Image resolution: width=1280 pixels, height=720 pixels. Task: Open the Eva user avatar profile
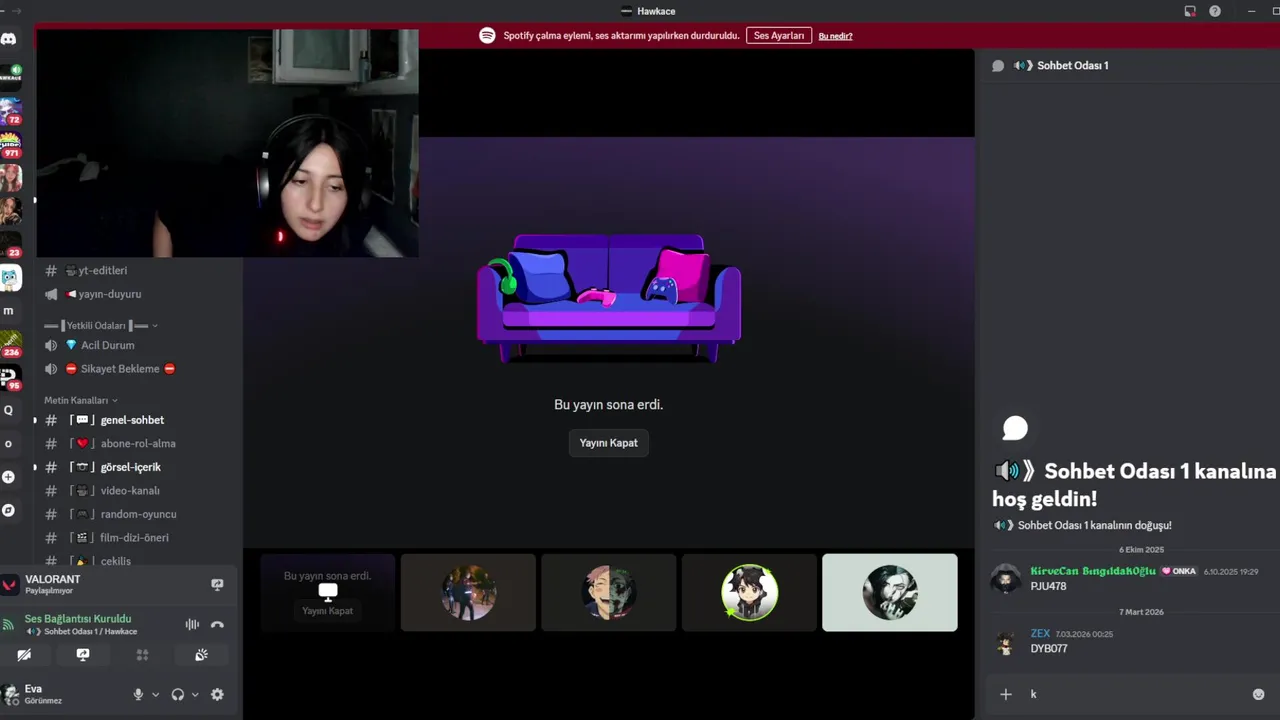click(11, 694)
